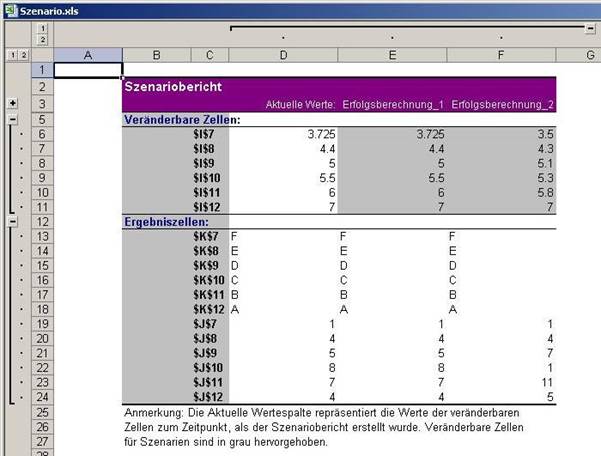Viewport: 601px width, 456px height.
Task: Show row outline level 2
Action: 22,55
